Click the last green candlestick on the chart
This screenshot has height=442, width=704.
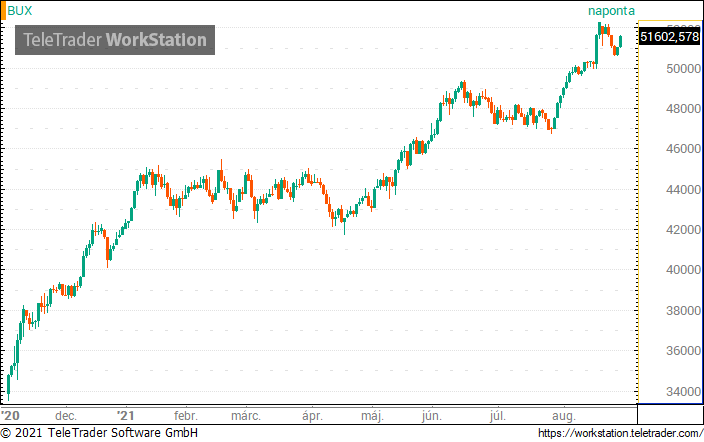click(x=620, y=41)
